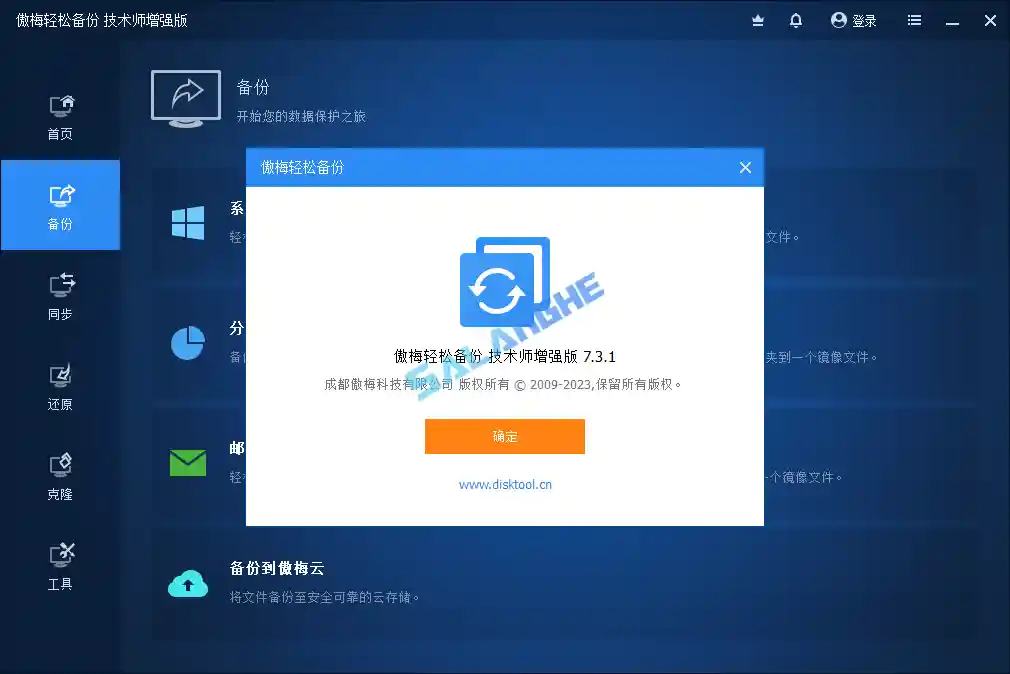
Task: Open the hamburger menu in title bar
Action: point(914,20)
